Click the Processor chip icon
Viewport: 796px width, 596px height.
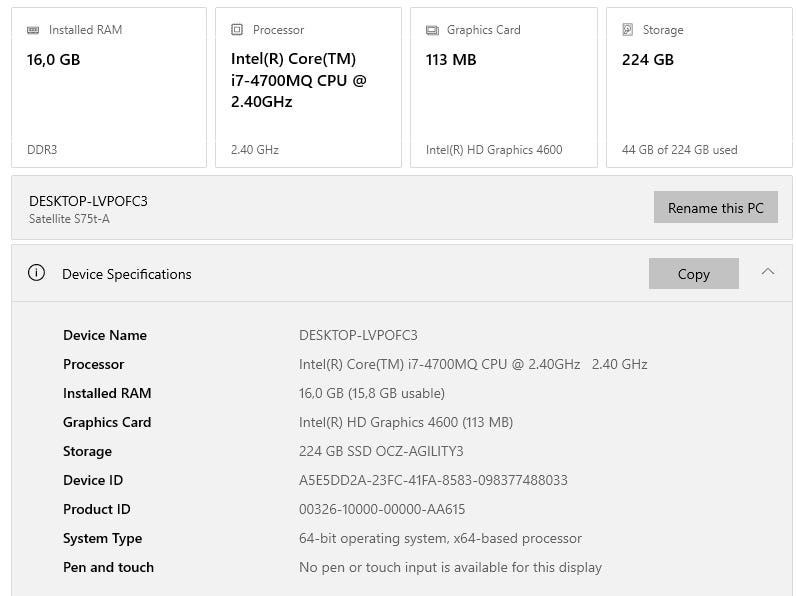click(237, 30)
